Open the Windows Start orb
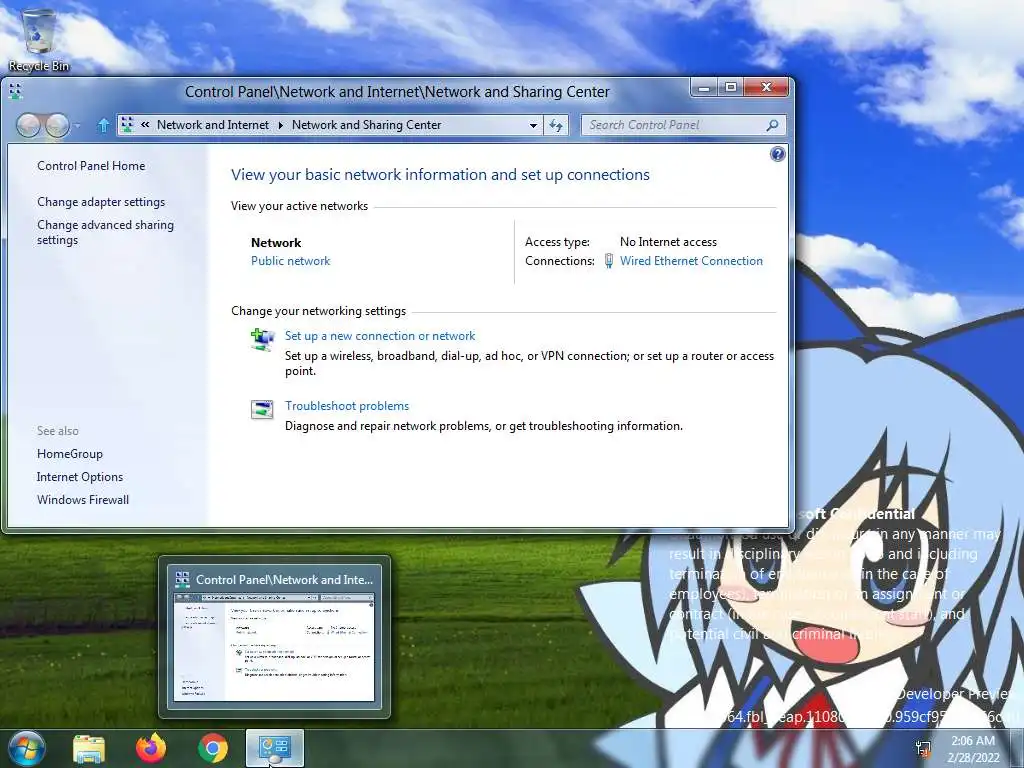Viewport: 1024px width, 768px height. click(26, 748)
